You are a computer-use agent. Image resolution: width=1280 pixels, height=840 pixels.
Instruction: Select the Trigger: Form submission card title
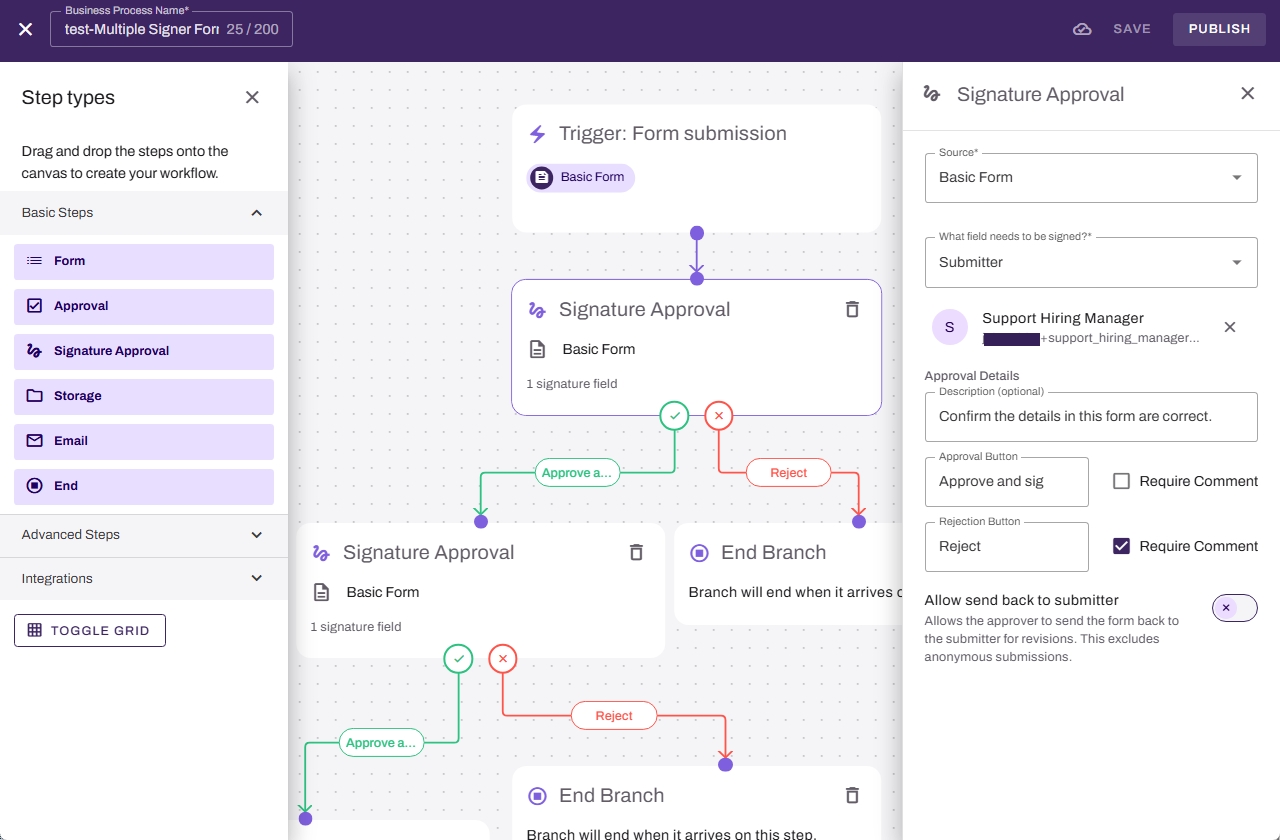673,133
